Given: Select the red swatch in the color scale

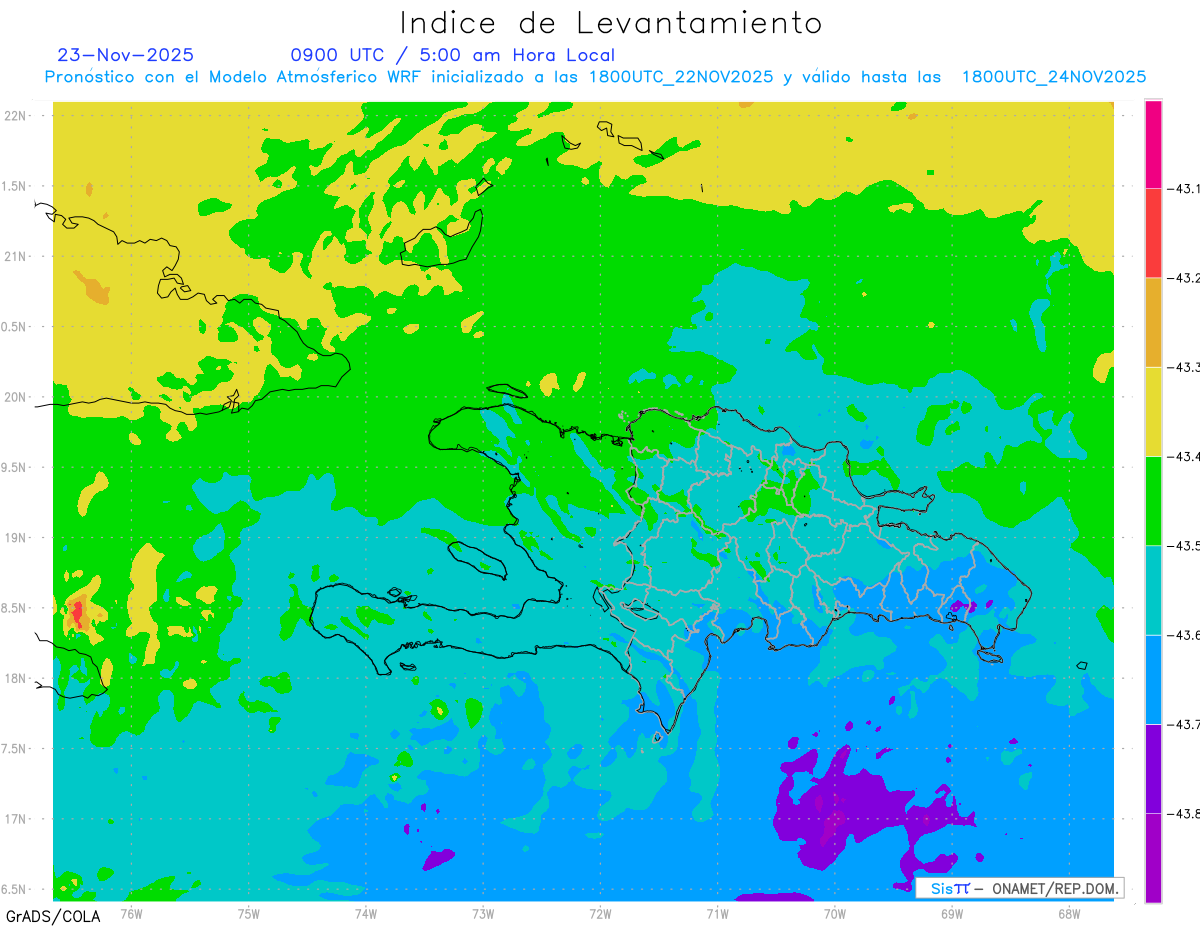Looking at the screenshot, I should [x=1153, y=233].
